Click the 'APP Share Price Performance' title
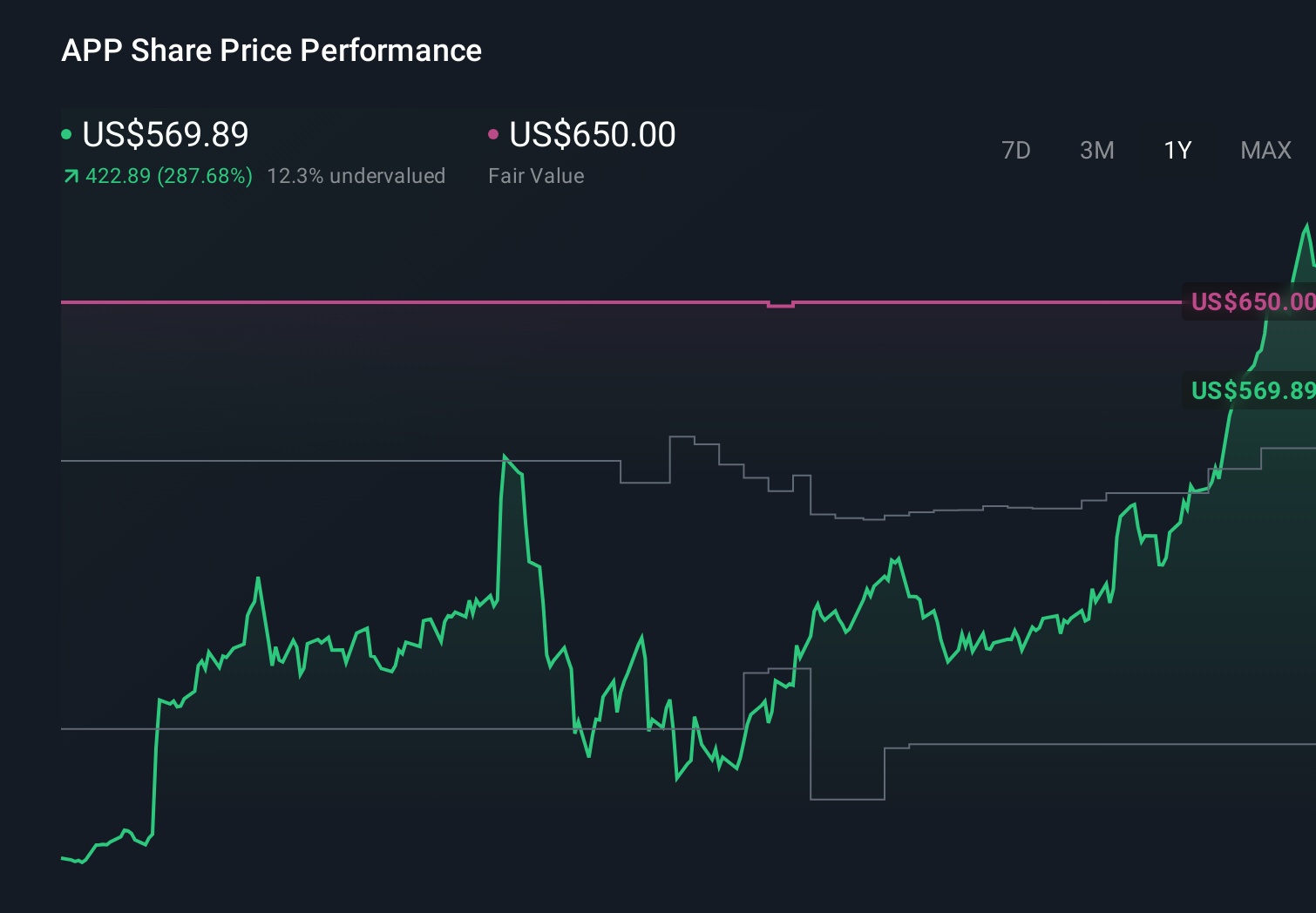 [x=272, y=51]
